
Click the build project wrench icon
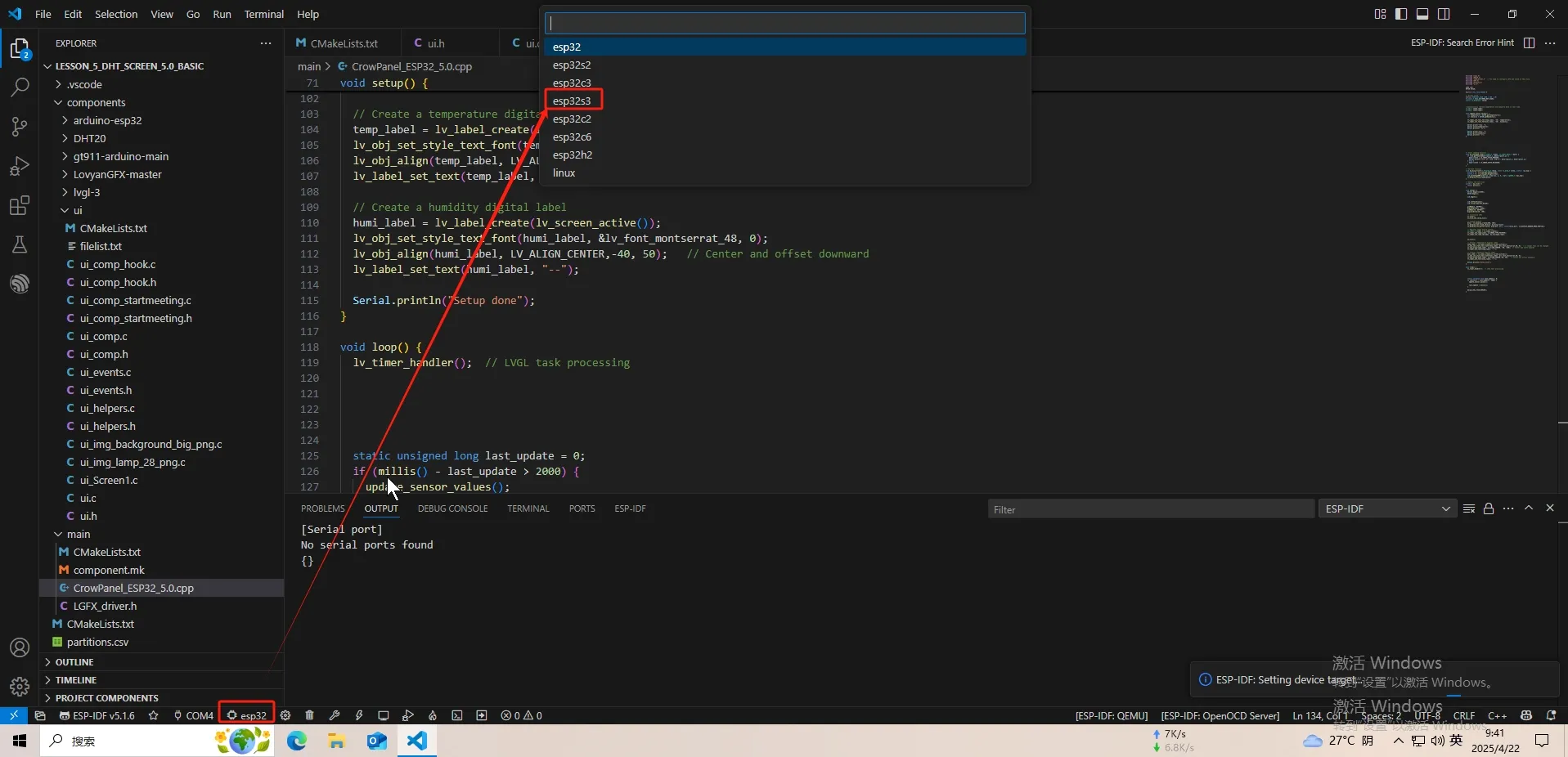point(334,715)
